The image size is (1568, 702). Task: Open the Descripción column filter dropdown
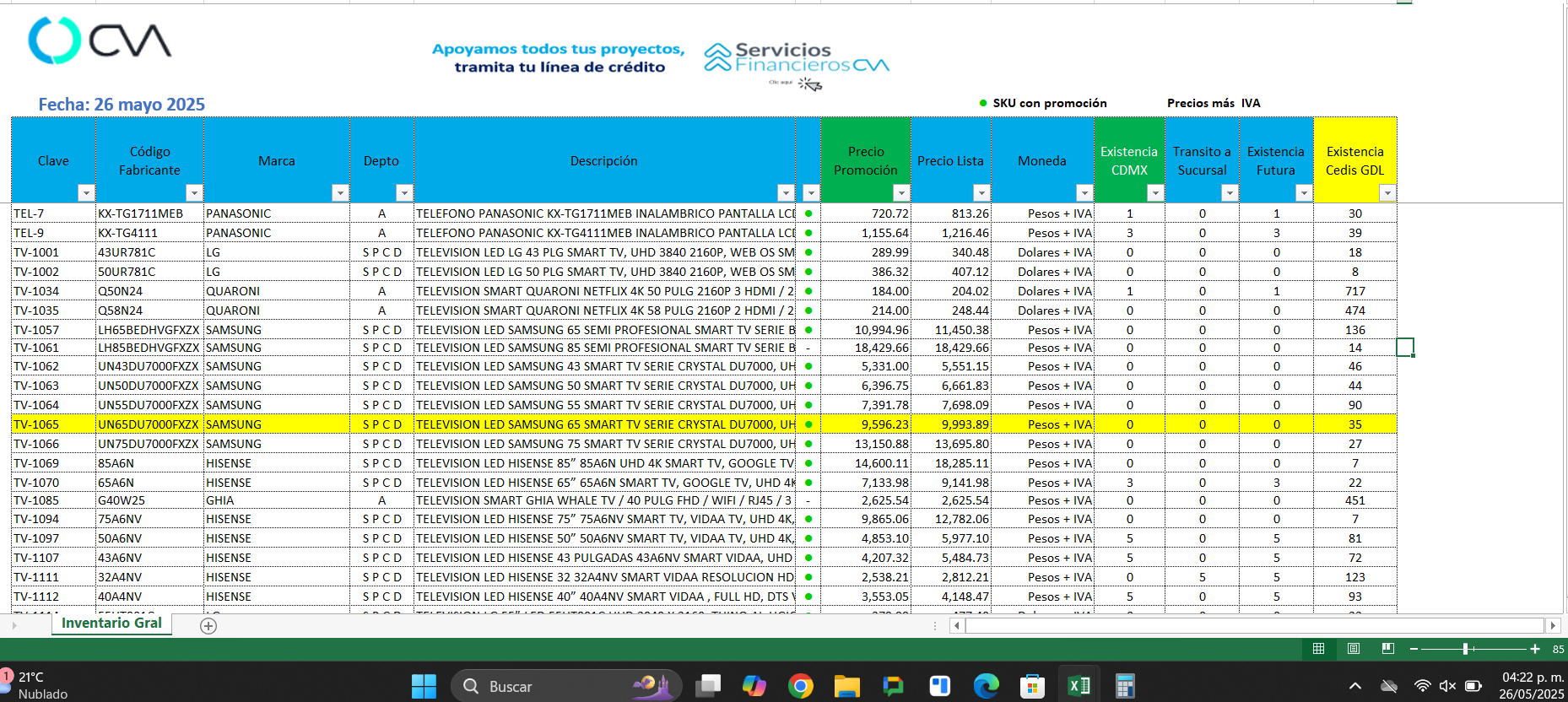(786, 193)
